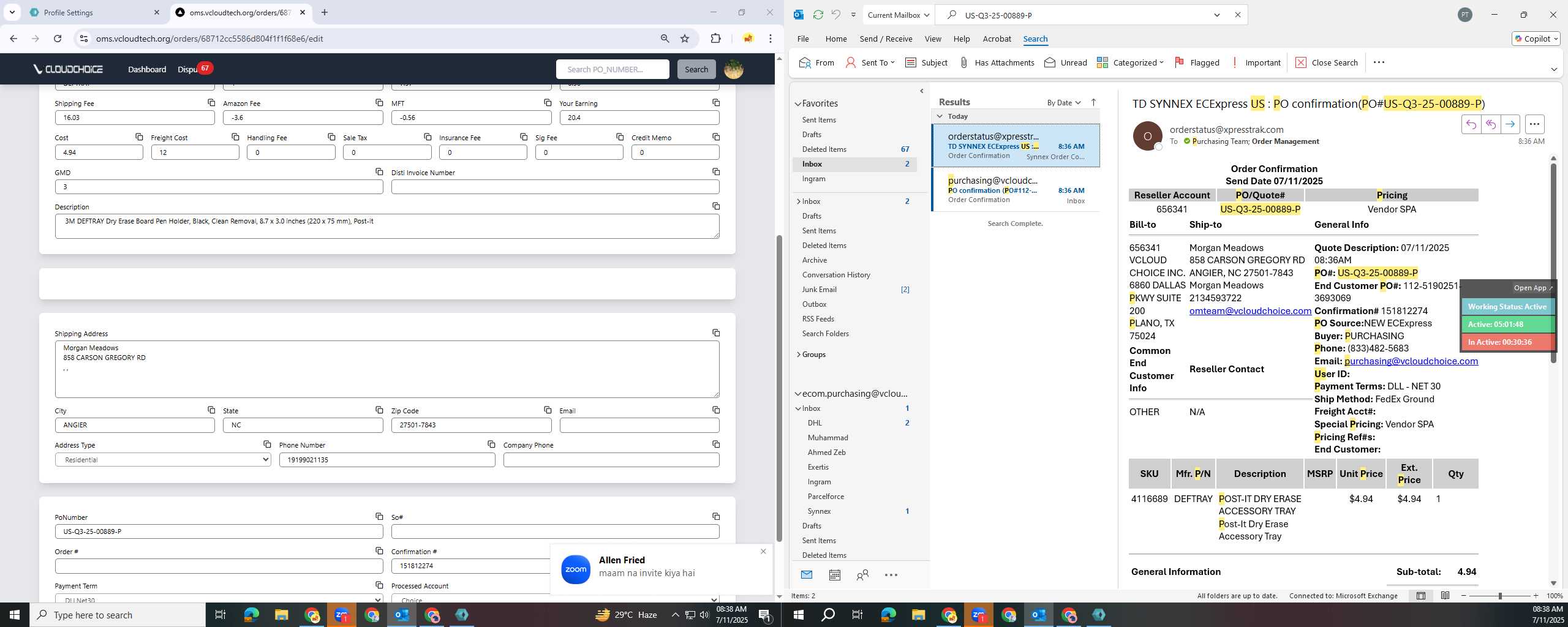The width and height of the screenshot is (1568, 627).
Task: Click the Disti Invoice Number field
Action: (x=555, y=187)
